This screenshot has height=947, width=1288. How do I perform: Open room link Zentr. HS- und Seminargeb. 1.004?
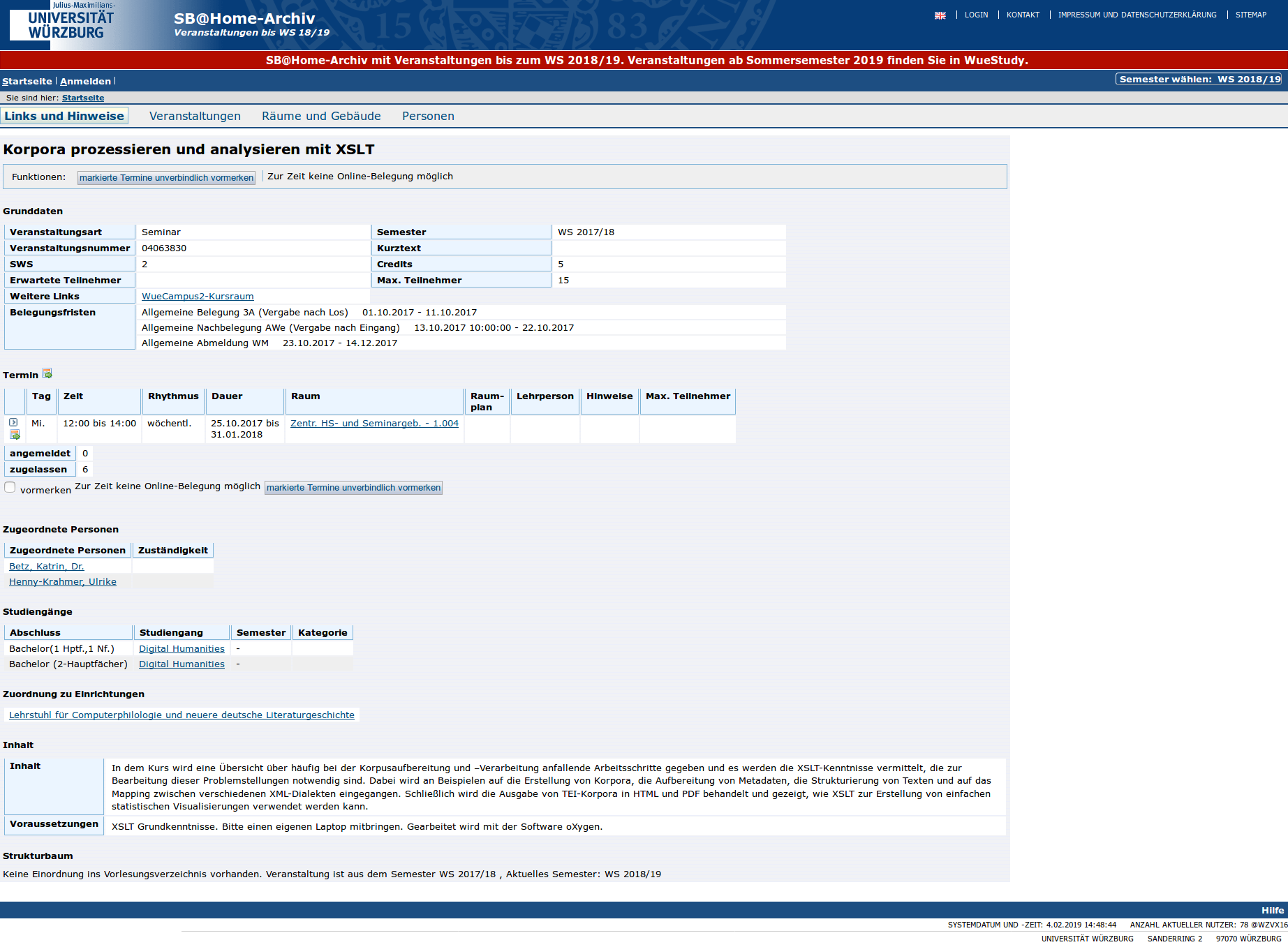(374, 424)
